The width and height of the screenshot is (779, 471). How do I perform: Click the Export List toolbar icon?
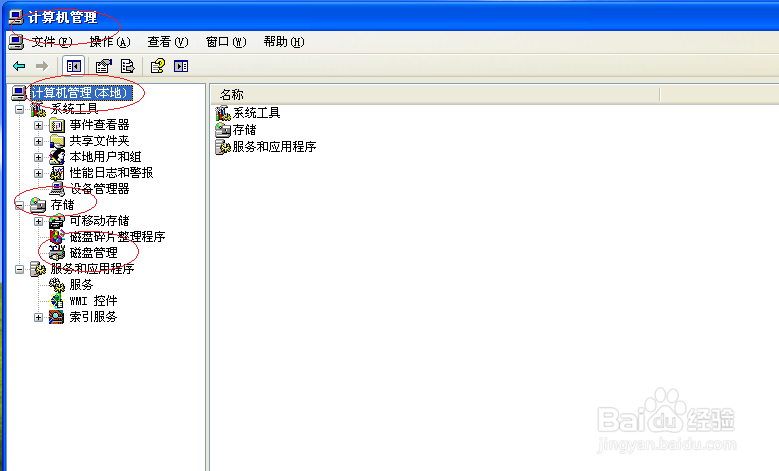[128, 66]
